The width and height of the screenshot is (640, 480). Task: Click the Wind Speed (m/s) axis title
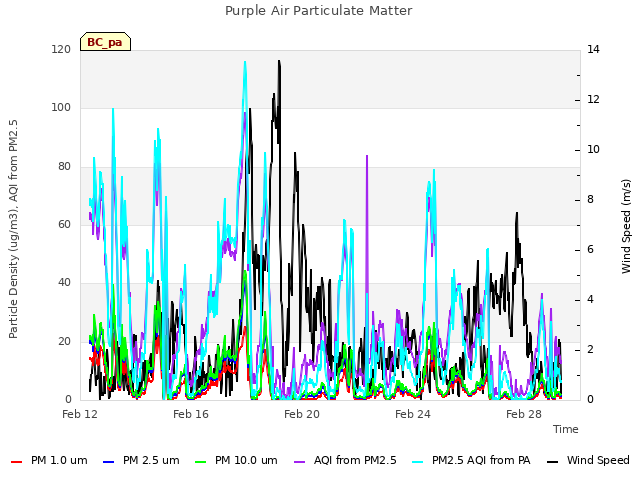tap(626, 226)
